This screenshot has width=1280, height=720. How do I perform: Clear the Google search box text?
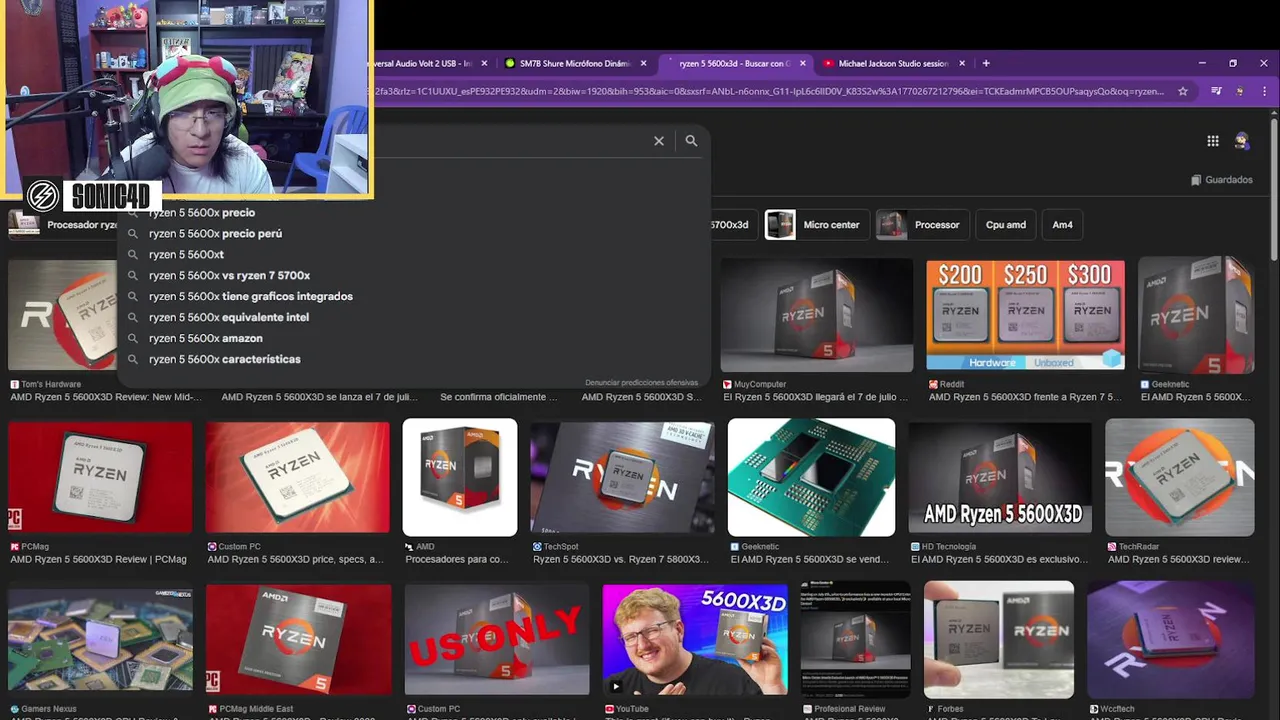[659, 141]
